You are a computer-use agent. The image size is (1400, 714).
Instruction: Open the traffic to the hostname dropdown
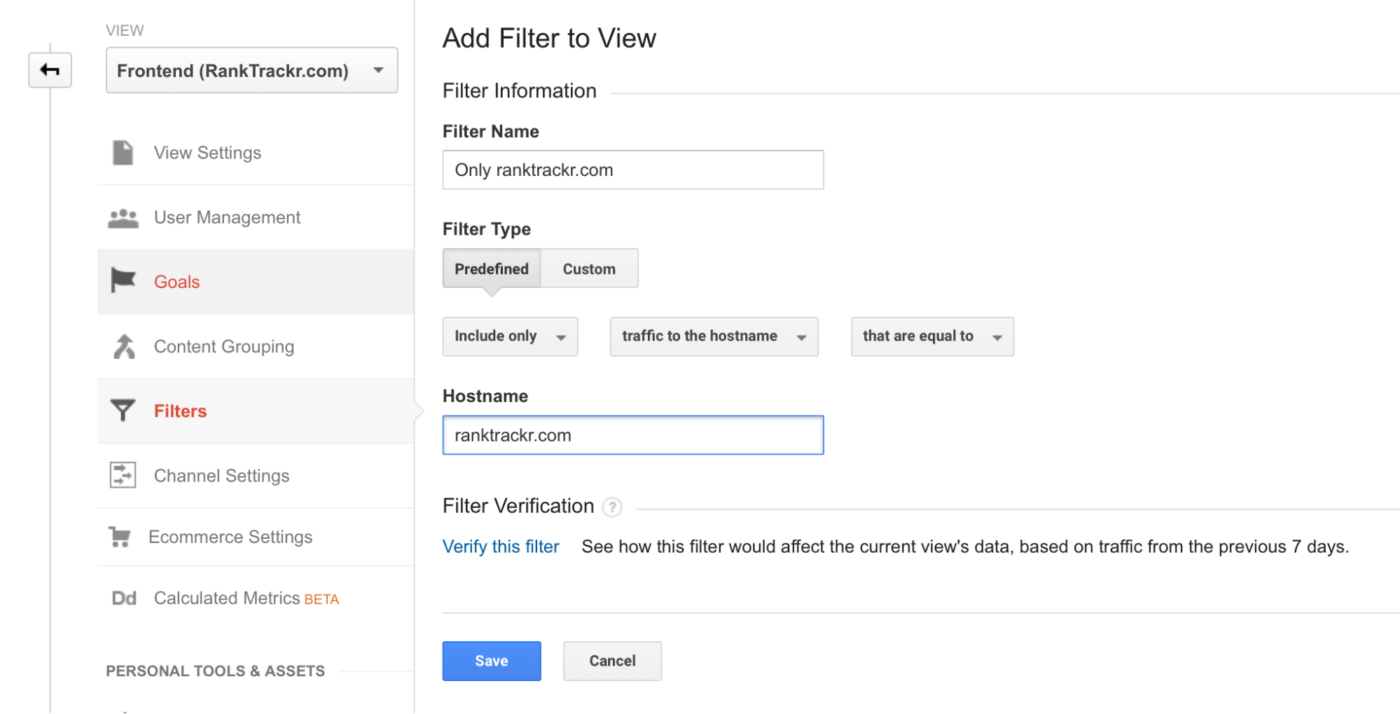(714, 337)
